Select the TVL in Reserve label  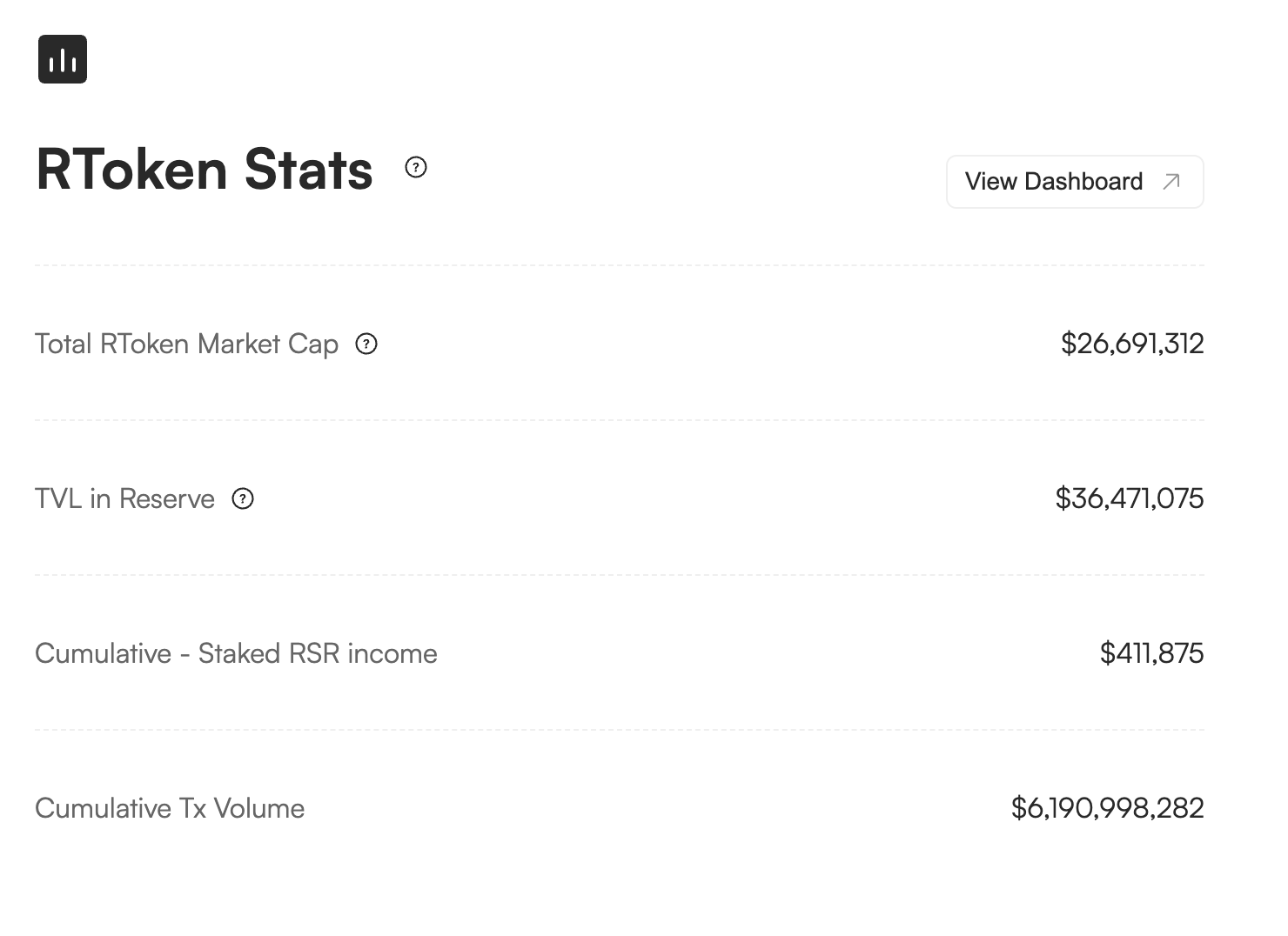tap(124, 499)
